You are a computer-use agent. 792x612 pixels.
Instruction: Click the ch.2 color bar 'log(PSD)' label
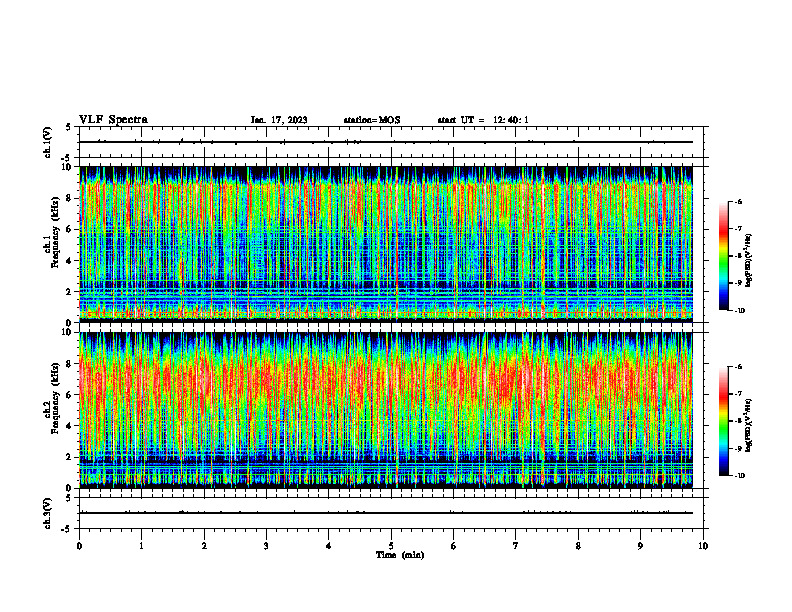(750, 425)
